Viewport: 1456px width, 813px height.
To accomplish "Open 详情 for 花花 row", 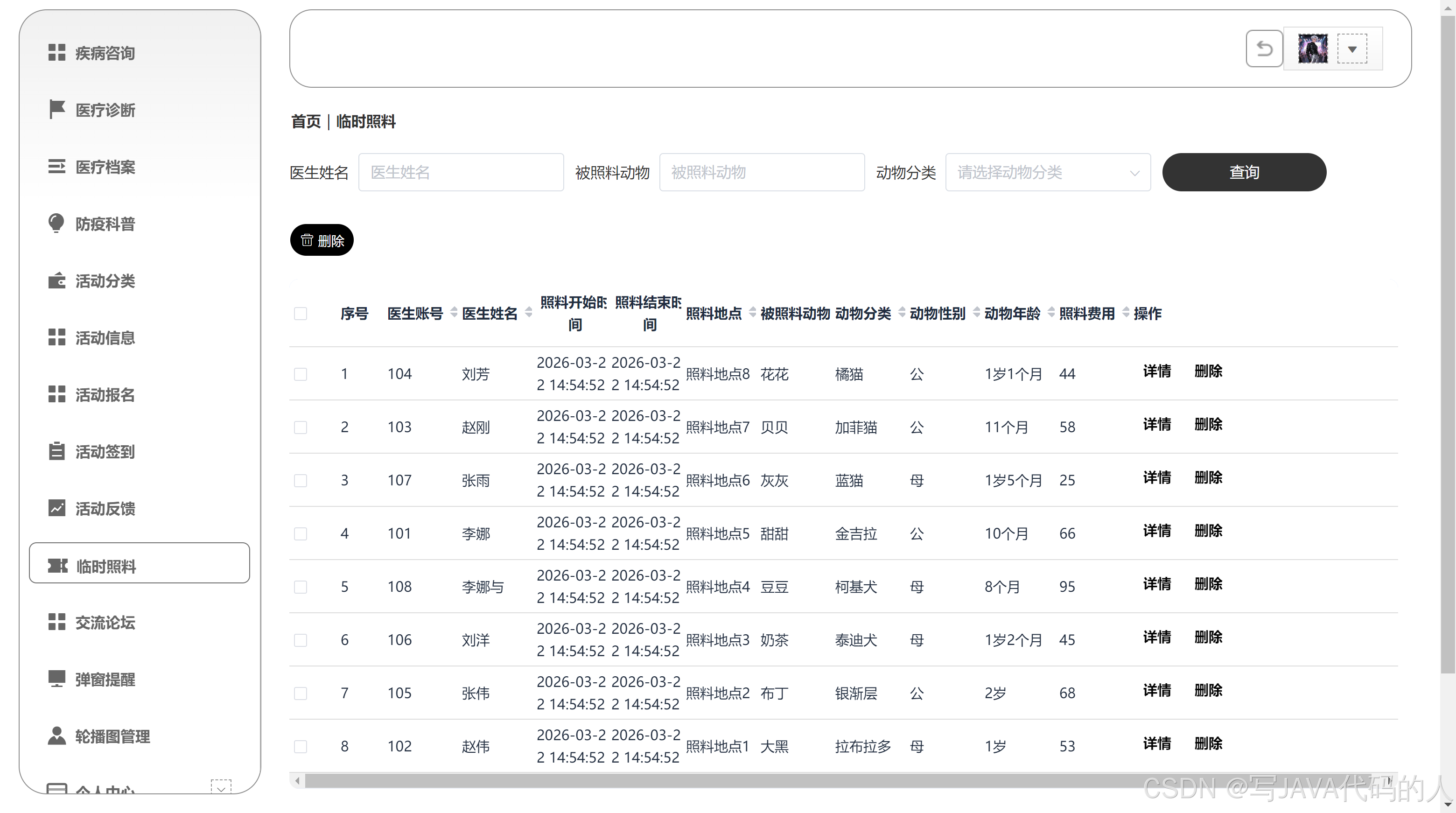I will pos(1157,371).
